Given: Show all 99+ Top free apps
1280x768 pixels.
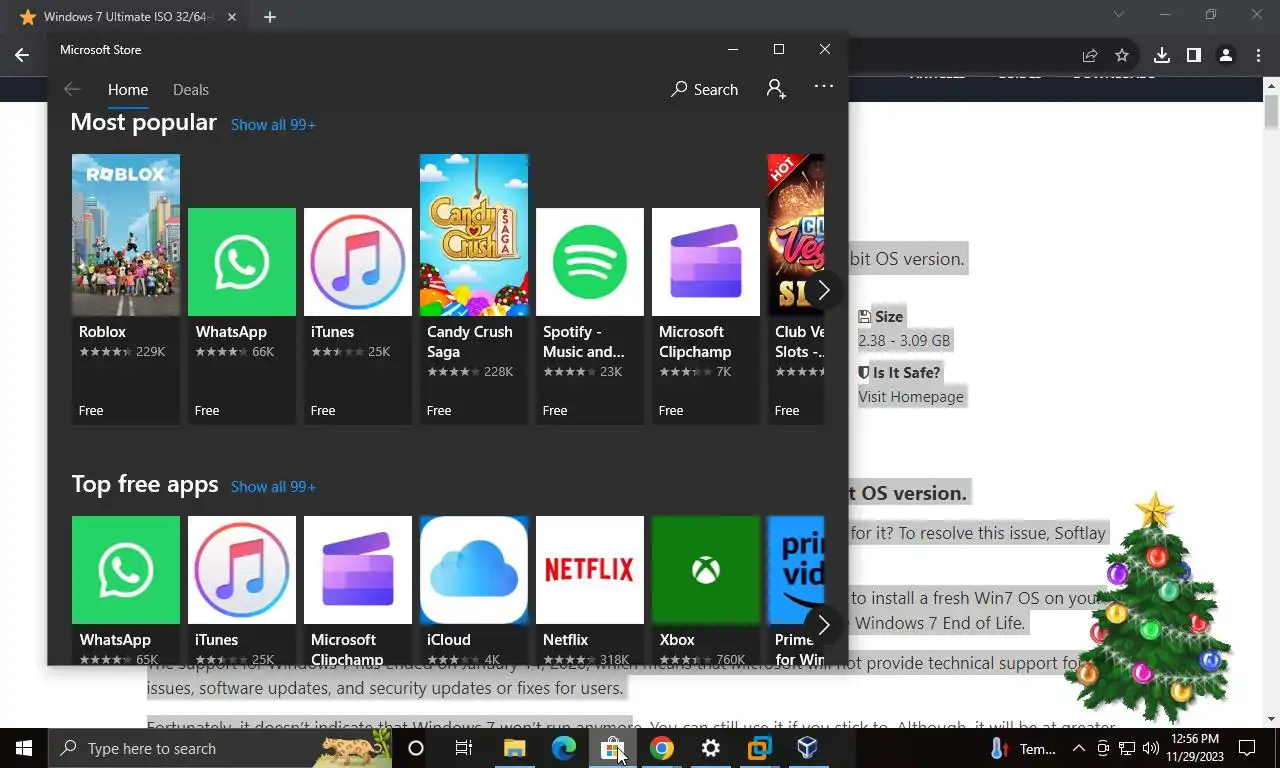Looking at the screenshot, I should [273, 487].
